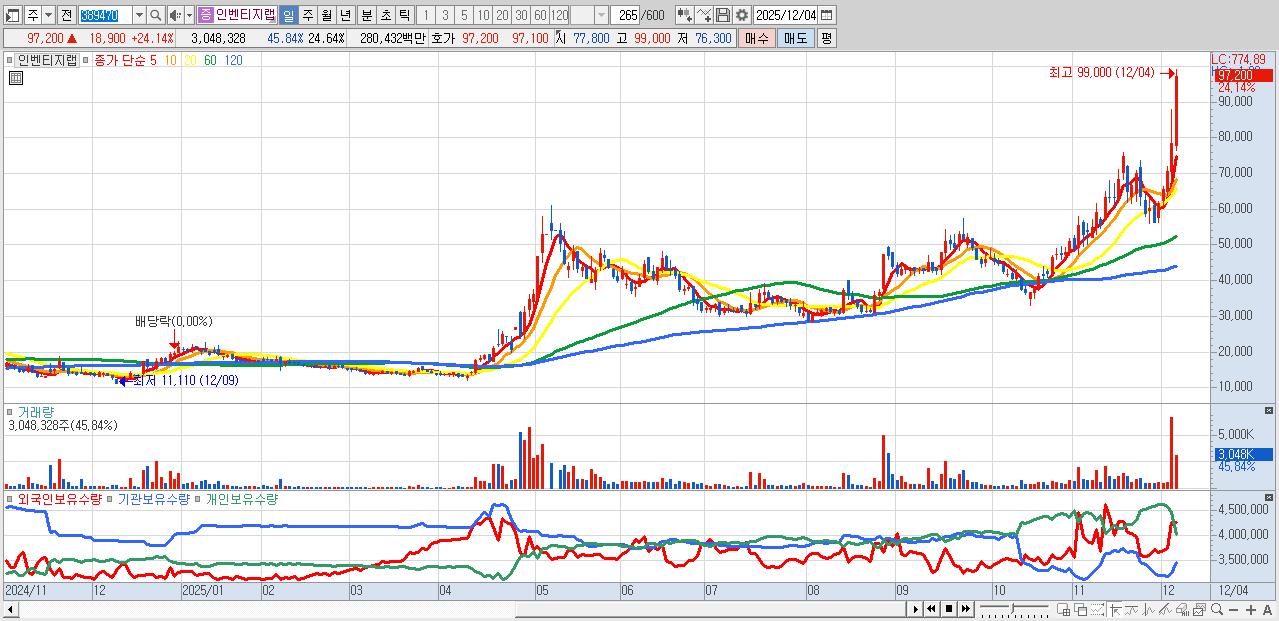Switch to 틱 tick chart period
This screenshot has width=1279, height=621.
[403, 15]
